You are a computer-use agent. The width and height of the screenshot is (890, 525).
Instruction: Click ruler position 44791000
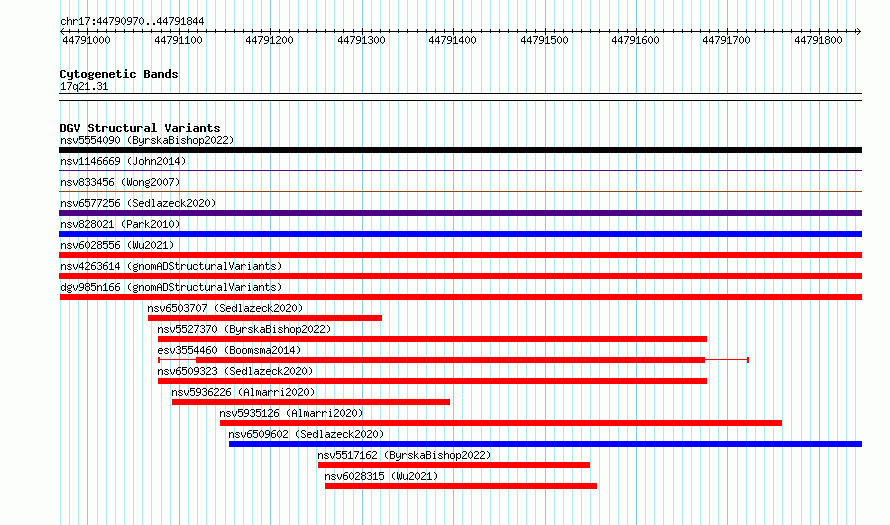coord(86,40)
